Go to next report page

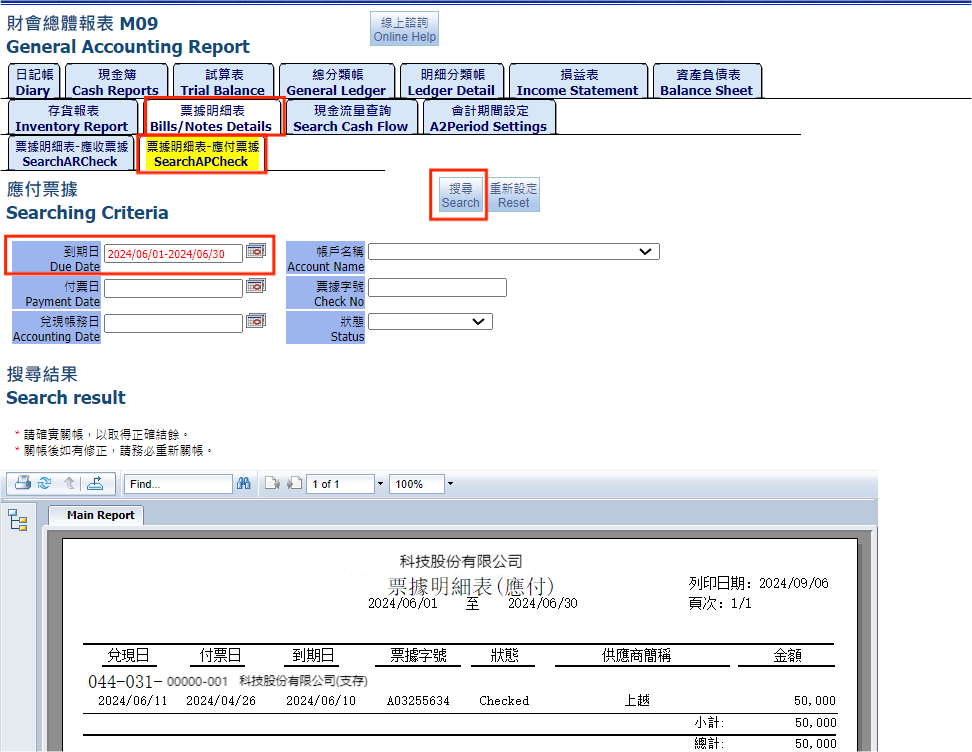(272, 484)
